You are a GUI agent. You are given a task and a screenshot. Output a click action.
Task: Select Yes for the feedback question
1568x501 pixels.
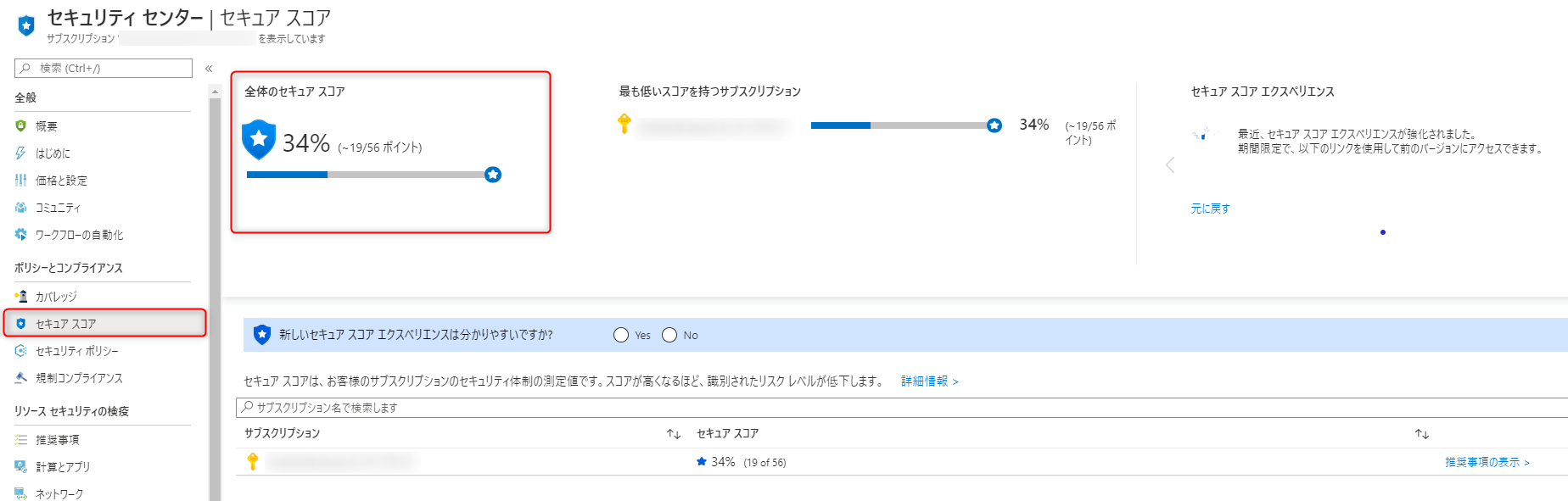pos(621,335)
